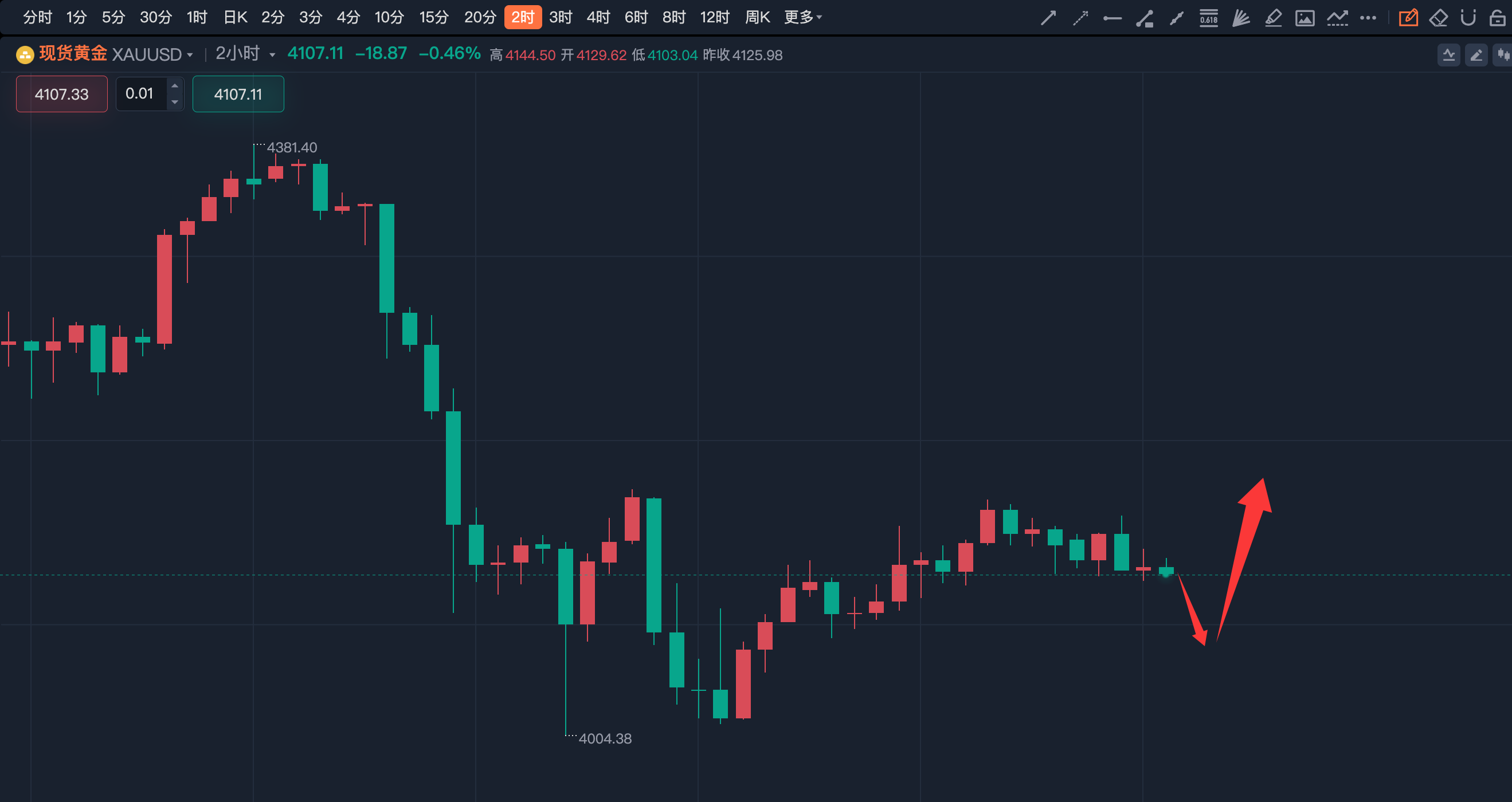Image resolution: width=1512 pixels, height=802 pixels.
Task: Open the 0.618 Fibonacci retracement tool
Action: coord(1209,18)
